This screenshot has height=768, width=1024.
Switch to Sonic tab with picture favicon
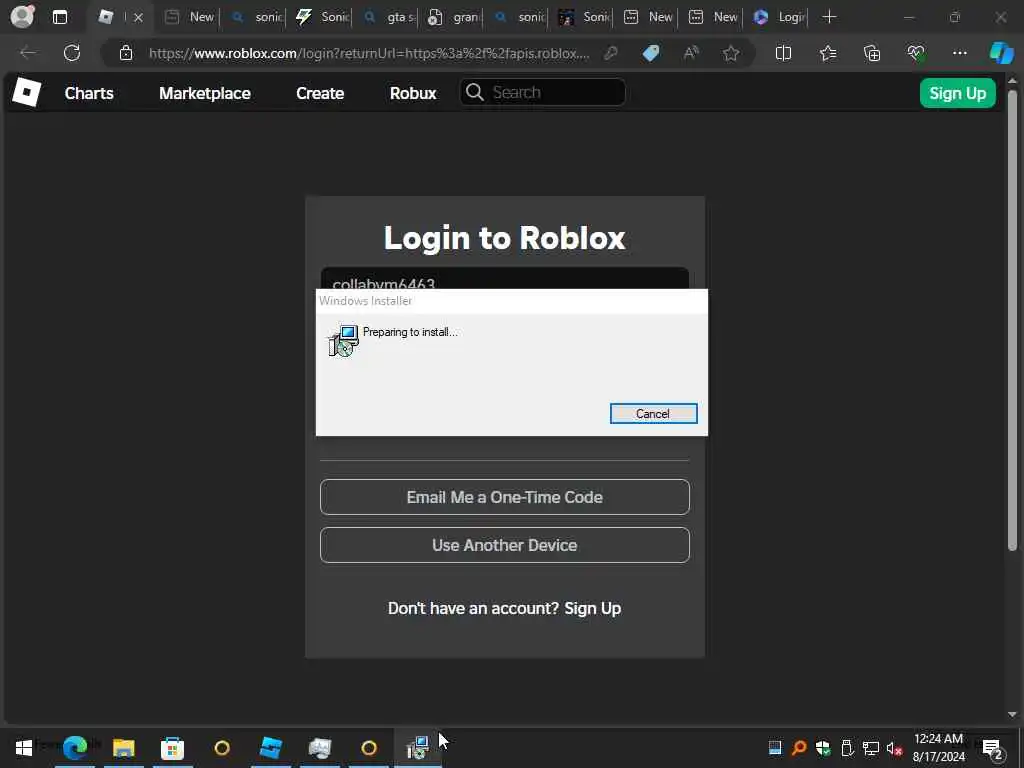click(x=584, y=17)
